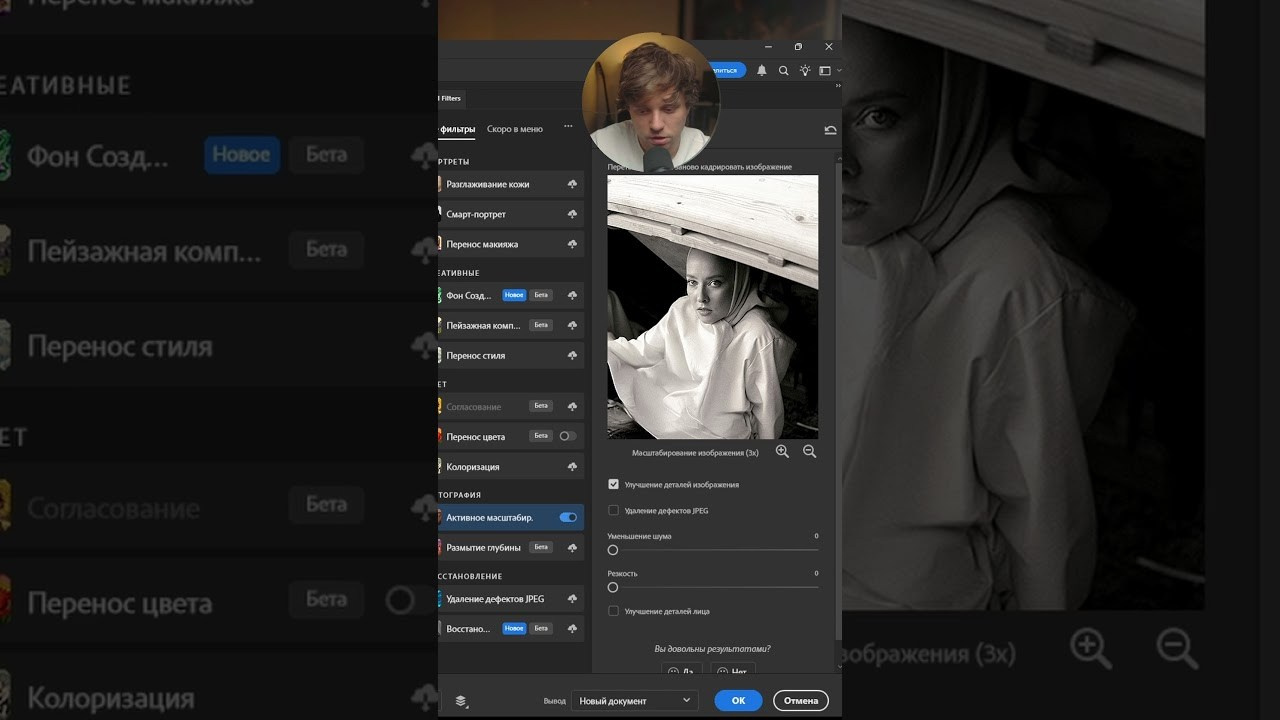Click the layers preview icon at bottom
Image resolution: width=1280 pixels, height=720 pixels.
(461, 701)
